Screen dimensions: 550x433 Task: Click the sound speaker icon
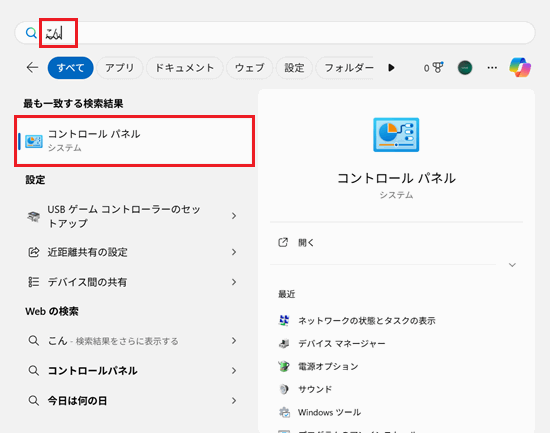(x=284, y=389)
